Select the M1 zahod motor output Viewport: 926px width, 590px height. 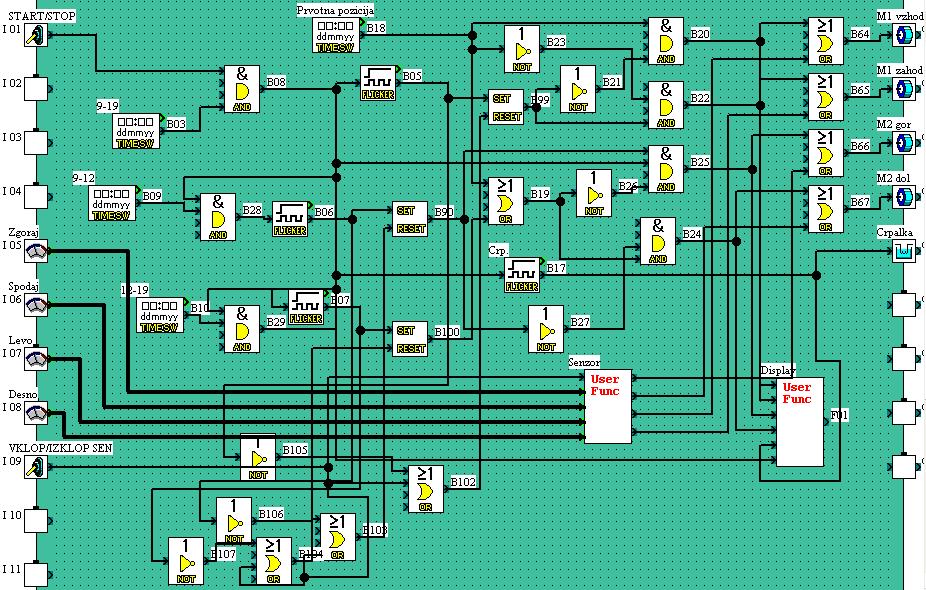(x=904, y=89)
